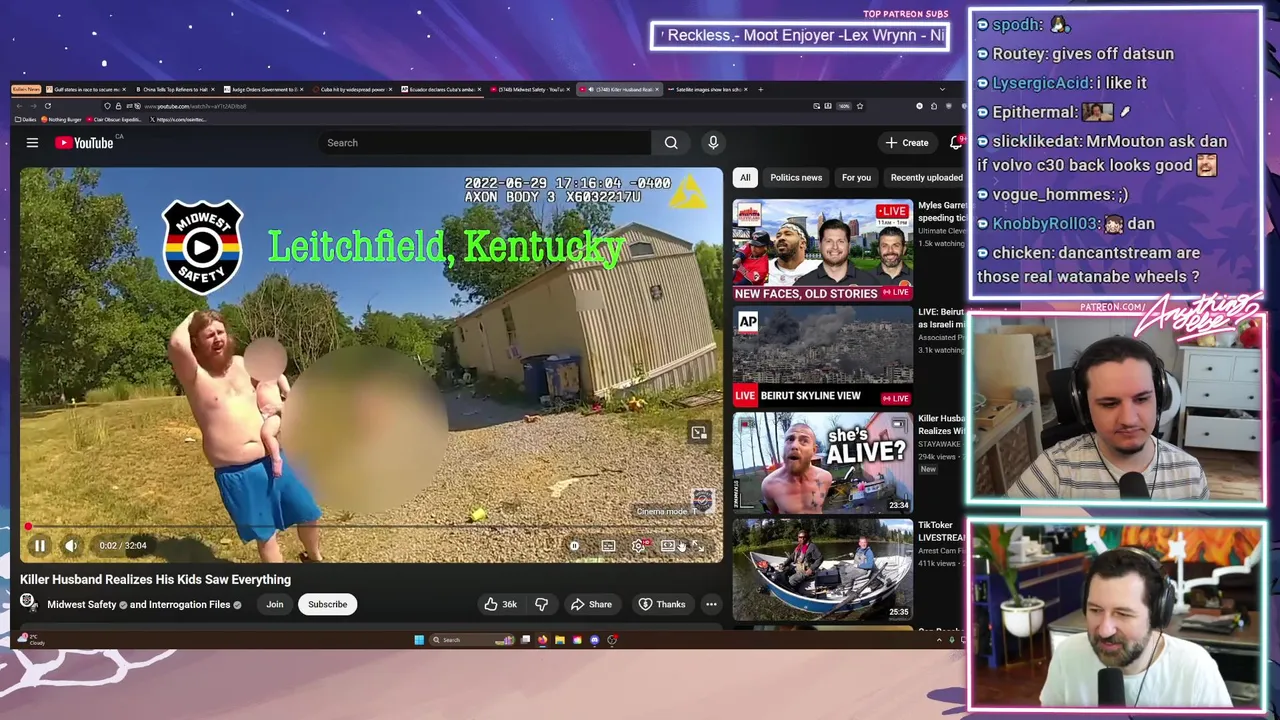Toggle subtitles/closed captions in the player
This screenshot has height=720, width=1280.
coord(608,546)
